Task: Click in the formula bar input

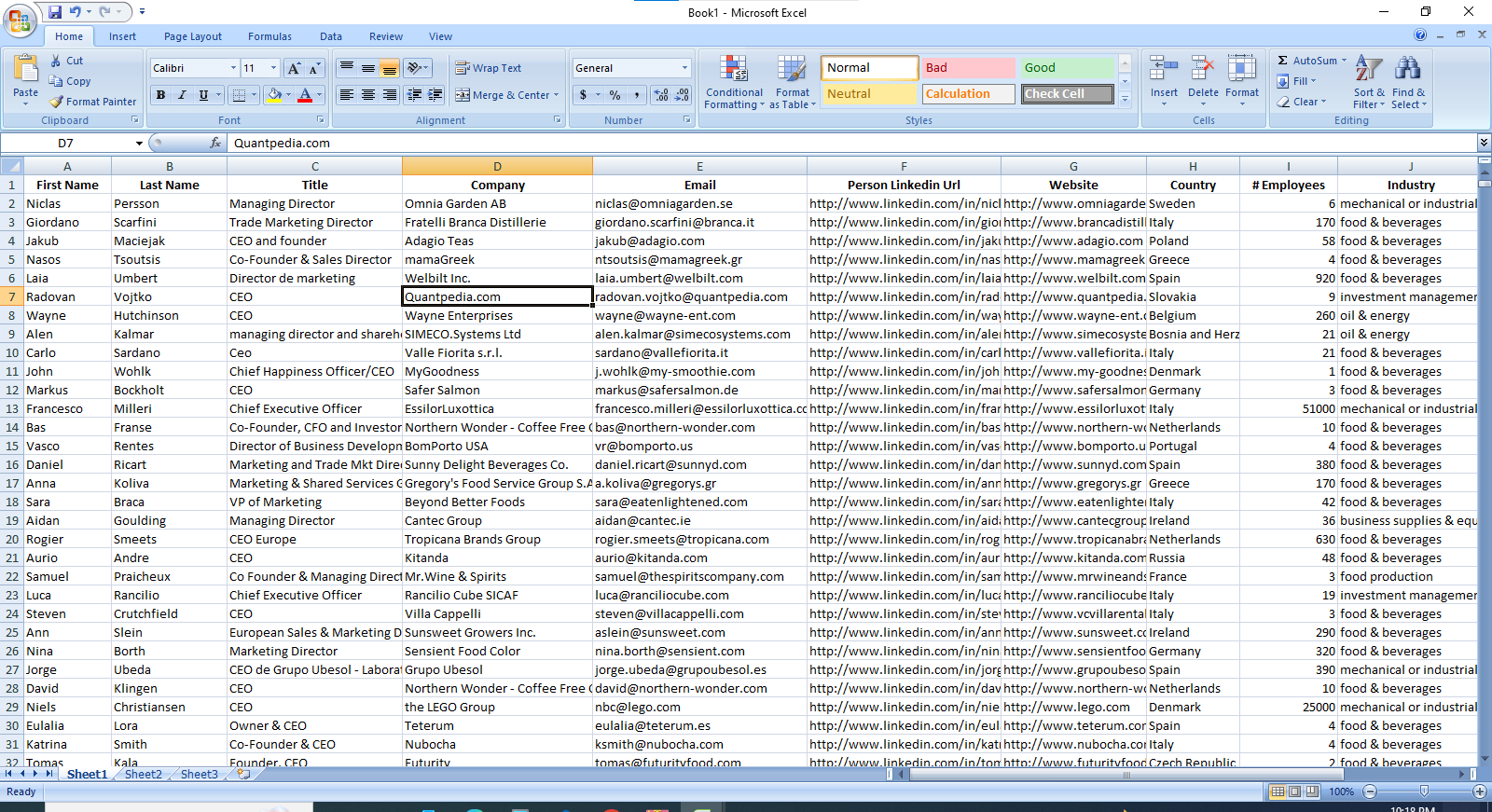Action: 850,143
